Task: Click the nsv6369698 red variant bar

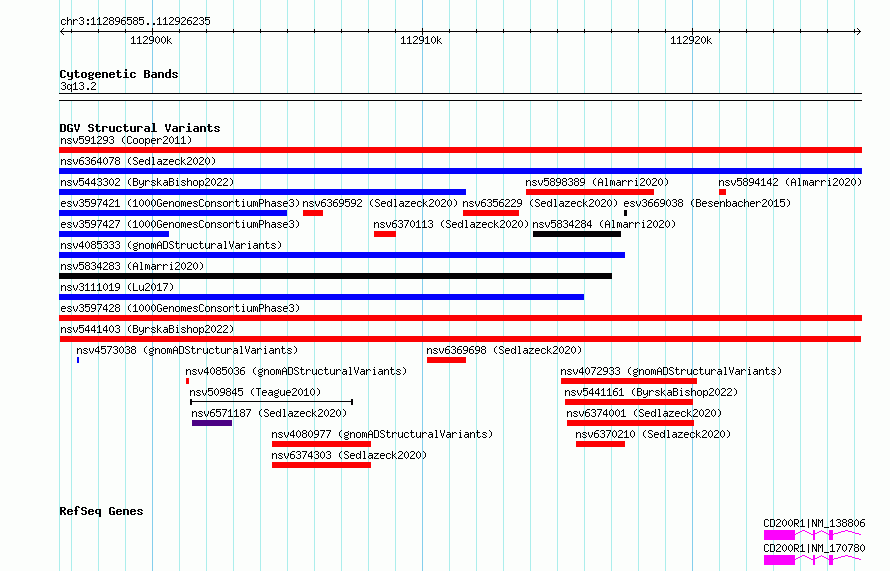Action: pyautogui.click(x=446, y=360)
